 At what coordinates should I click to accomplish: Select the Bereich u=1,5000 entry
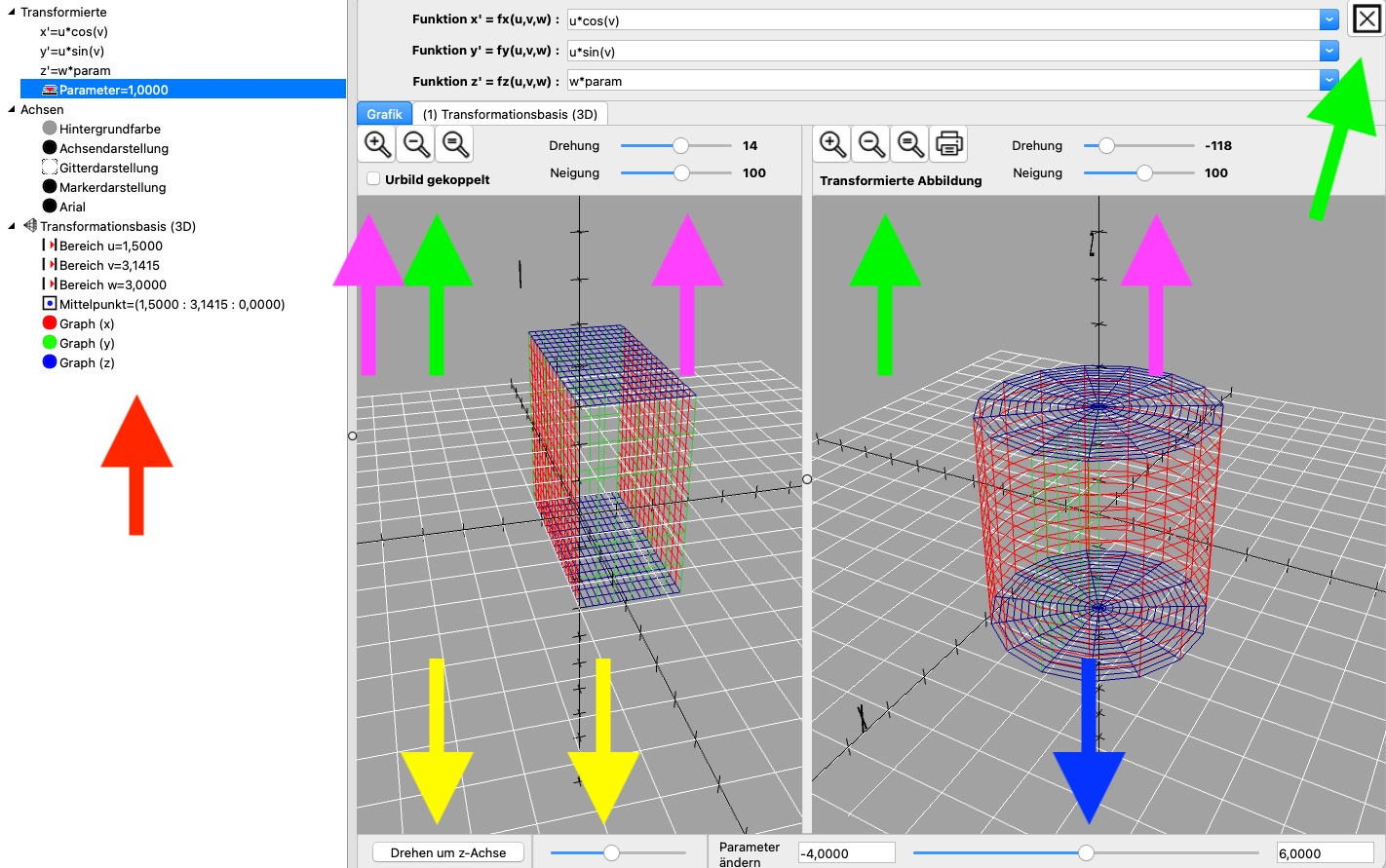point(110,245)
